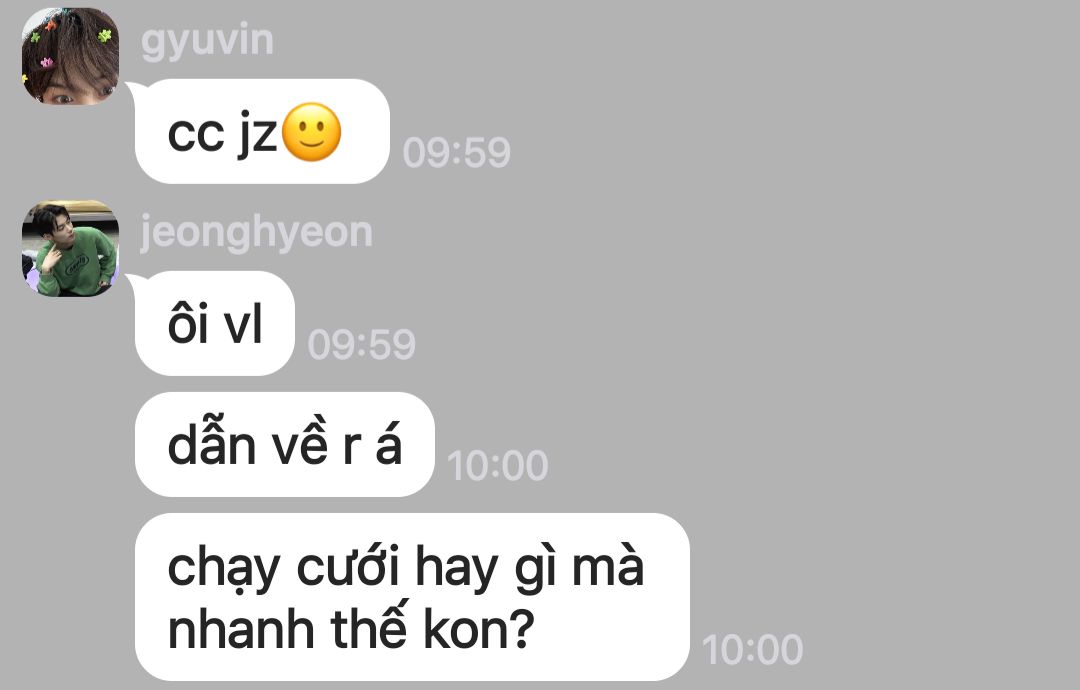Select the "cc jz" text in gyuvin's bubble
This screenshot has width=1080, height=690.
point(222,134)
